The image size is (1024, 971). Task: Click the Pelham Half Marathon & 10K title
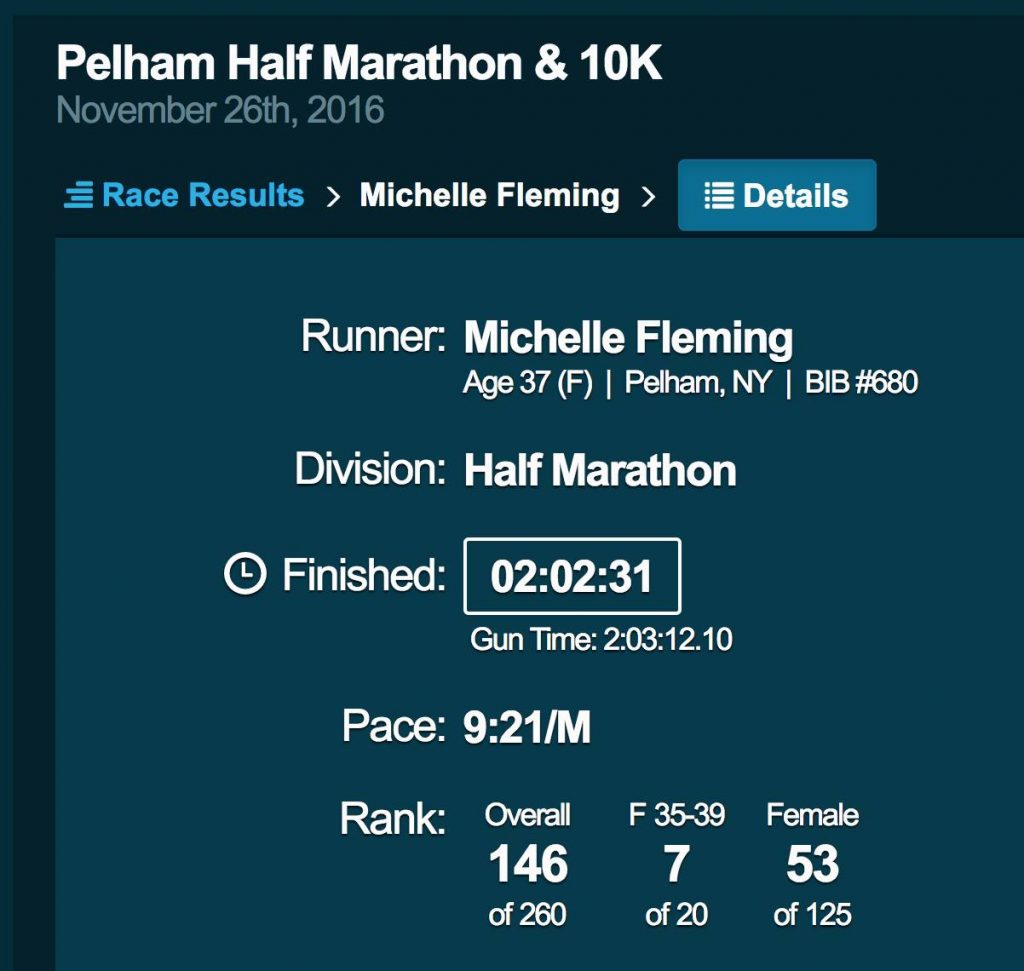click(359, 63)
